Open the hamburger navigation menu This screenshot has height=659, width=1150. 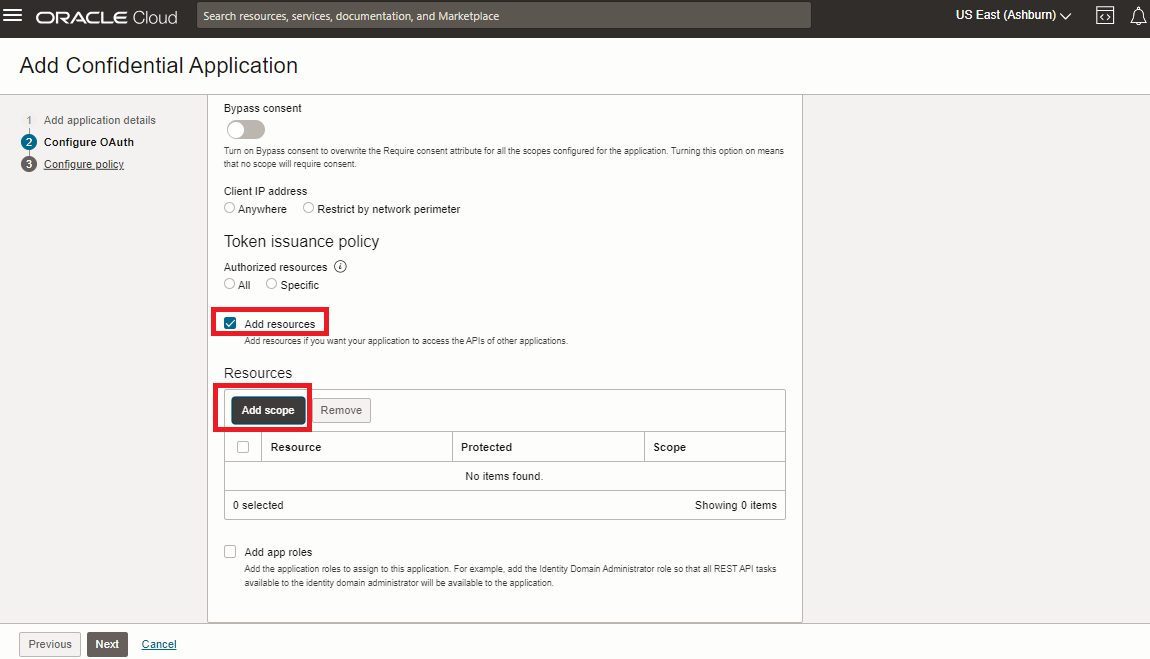tap(13, 16)
